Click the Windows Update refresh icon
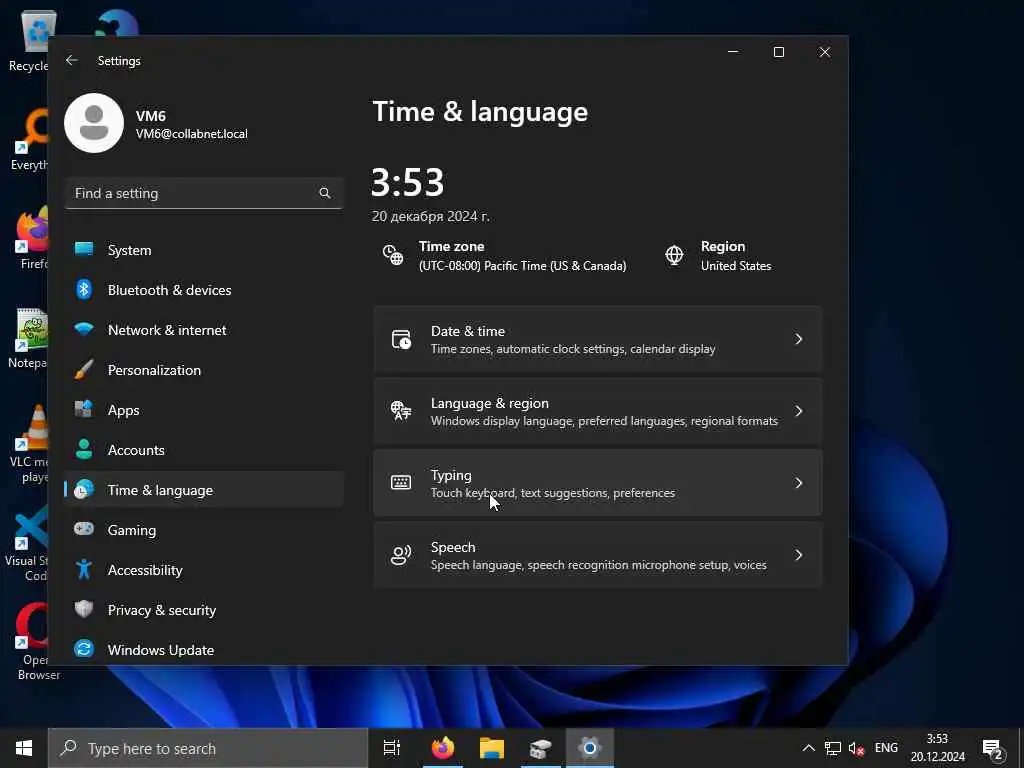 [x=84, y=649]
